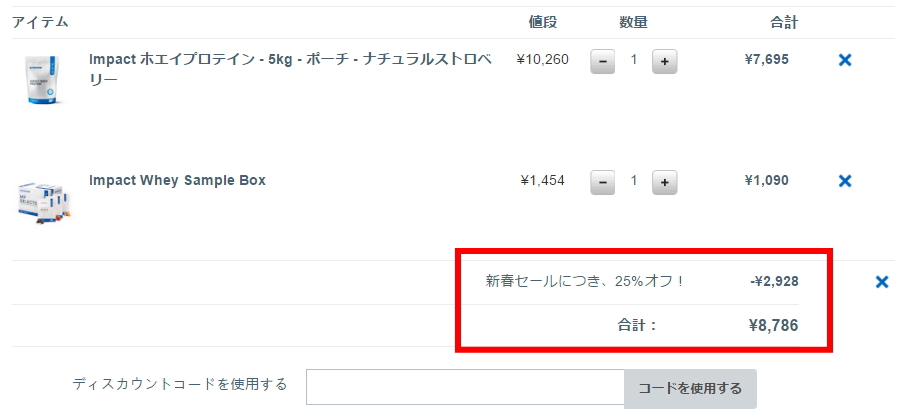Open the protein pouch product thumbnail
The image size is (897, 415).
point(43,80)
